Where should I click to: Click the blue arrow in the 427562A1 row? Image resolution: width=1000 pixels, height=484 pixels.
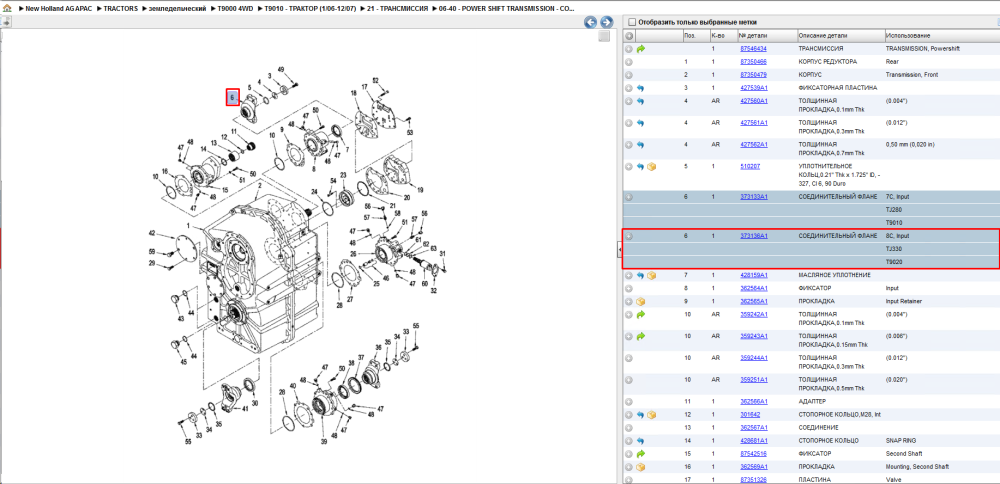click(641, 144)
